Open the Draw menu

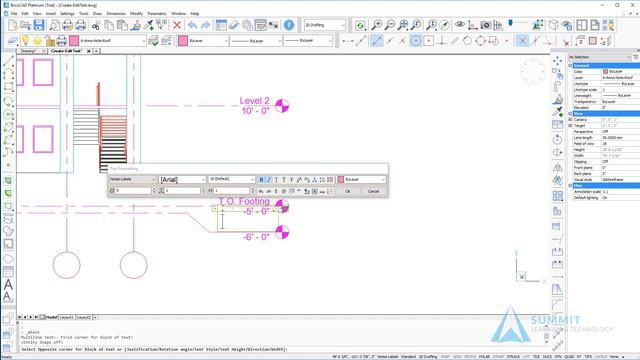pos(97,13)
